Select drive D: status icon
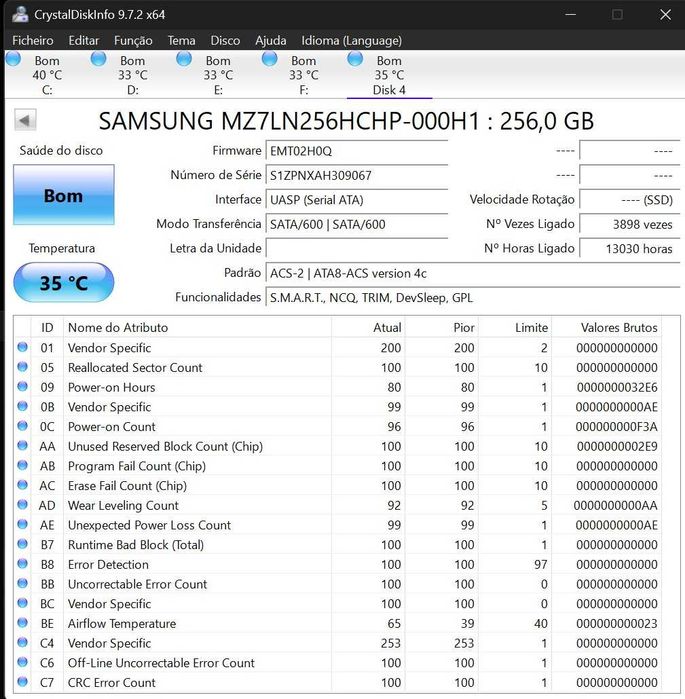The height and width of the screenshot is (699, 685). [98, 59]
